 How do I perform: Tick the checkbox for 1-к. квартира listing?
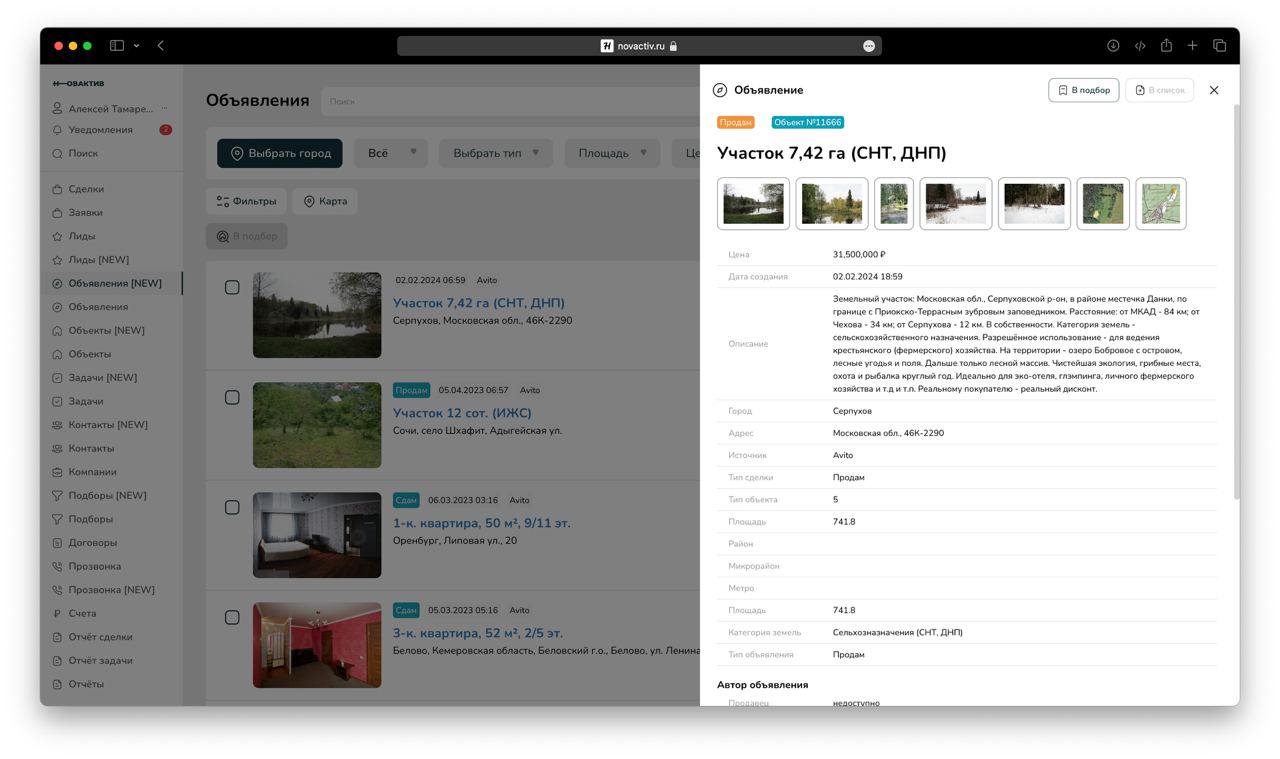232,507
